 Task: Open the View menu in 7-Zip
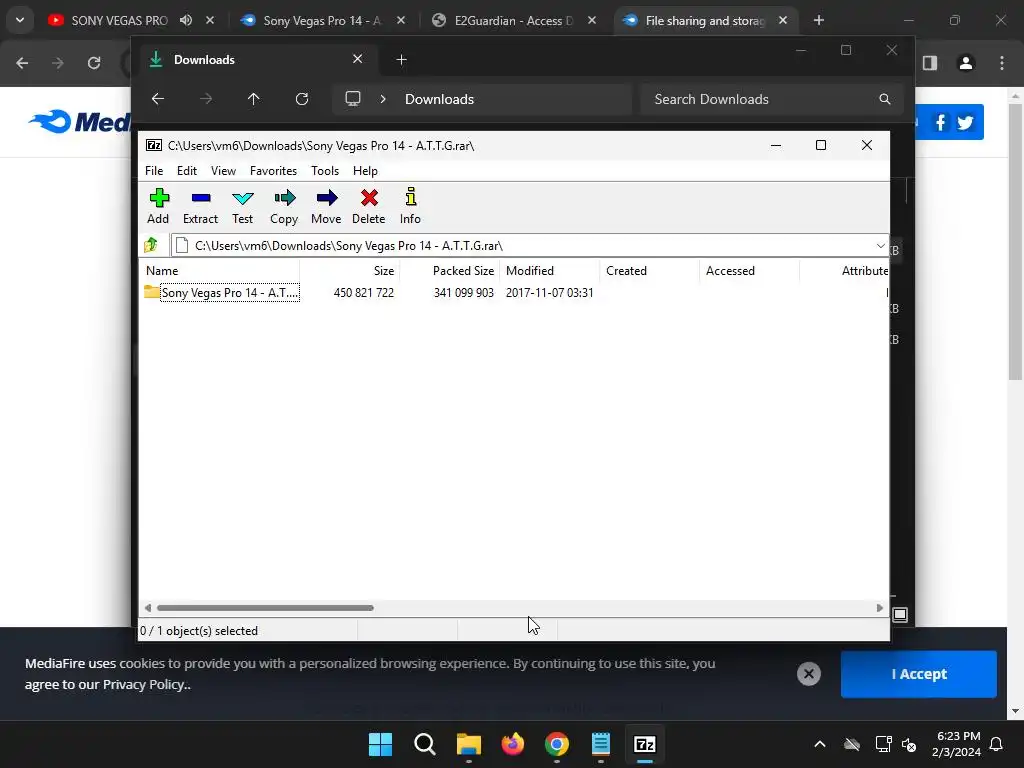point(223,170)
